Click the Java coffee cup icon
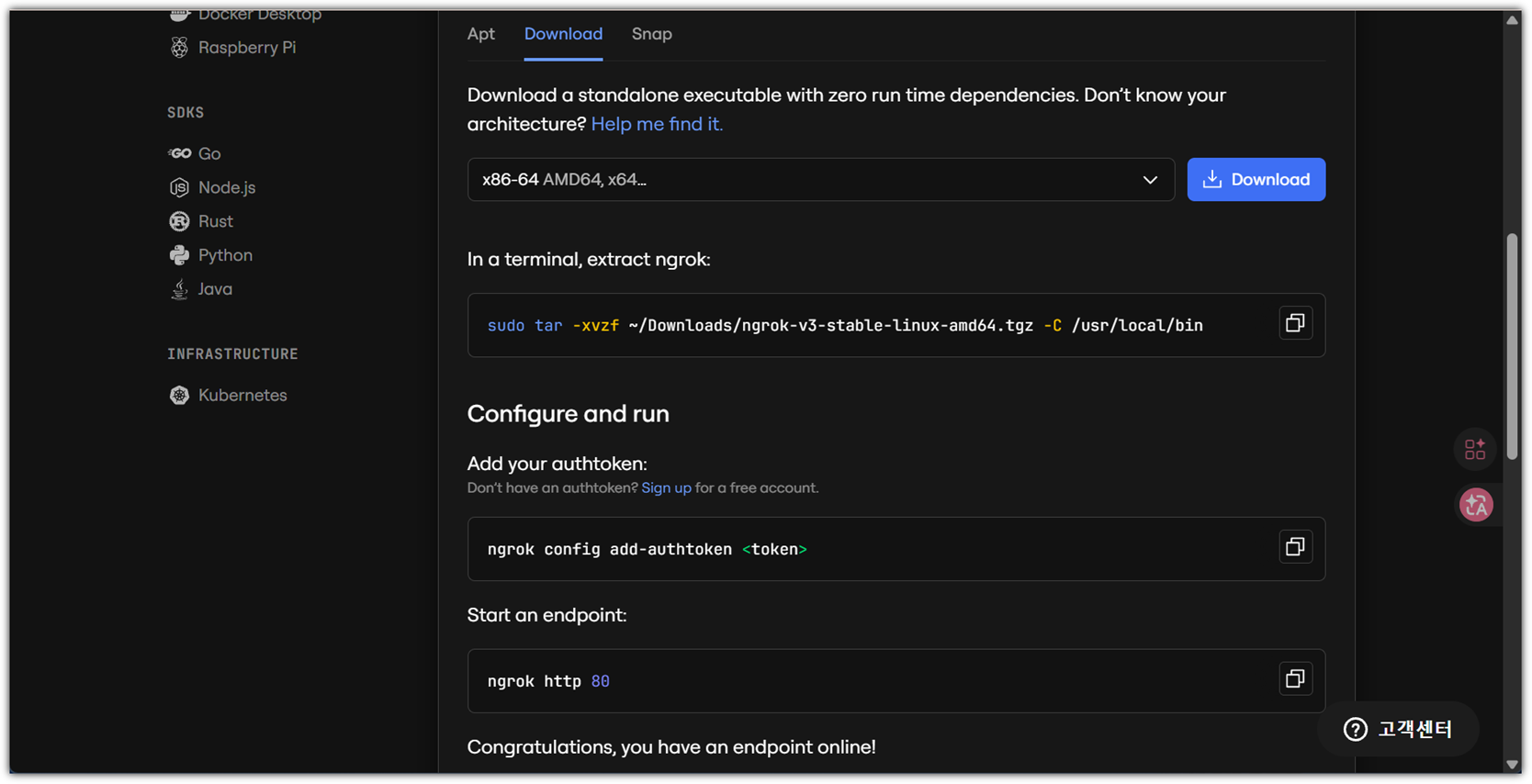Image resolution: width=1532 pixels, height=784 pixels. pyautogui.click(x=179, y=289)
